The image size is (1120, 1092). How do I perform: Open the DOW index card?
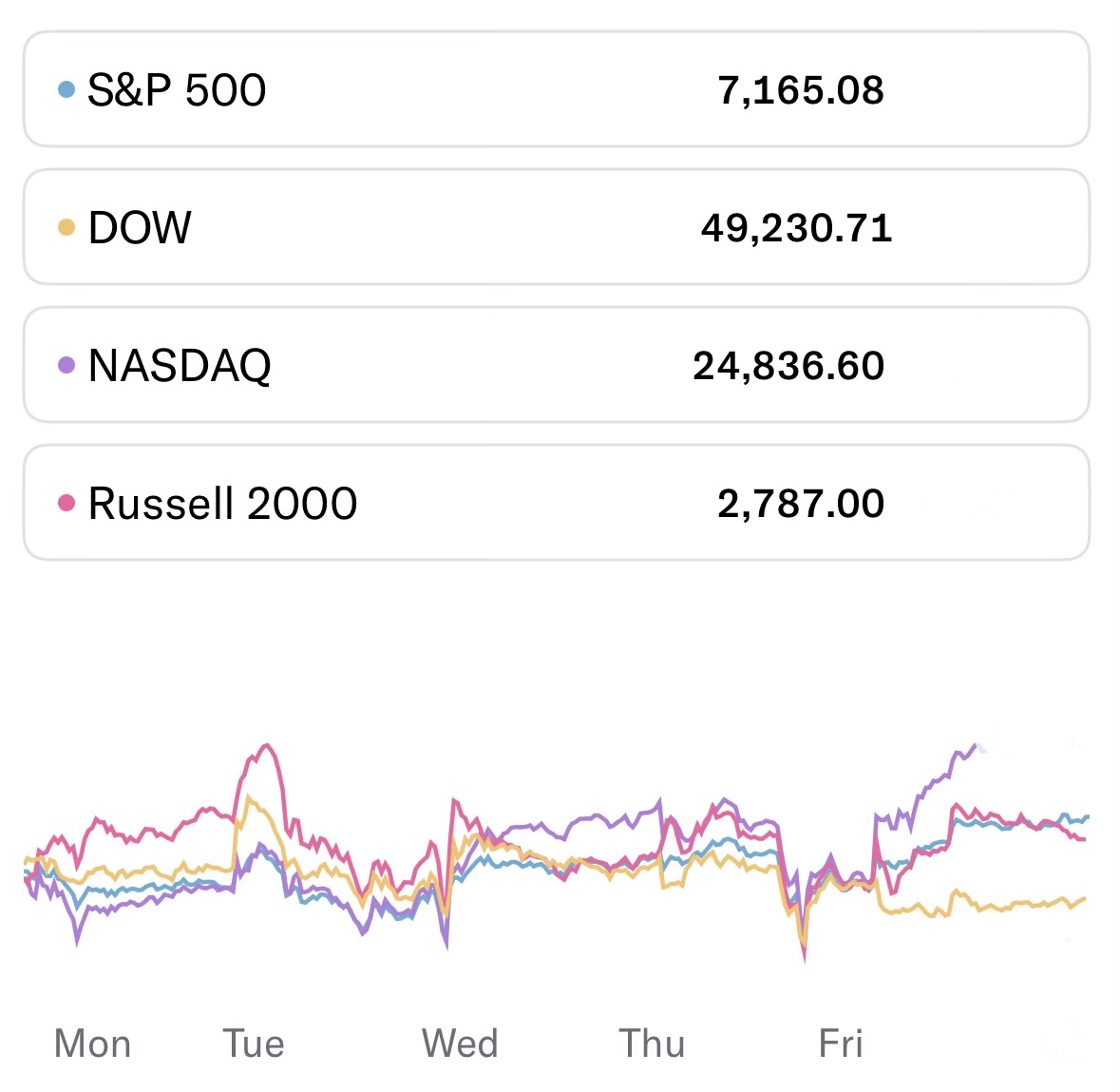coord(556,227)
